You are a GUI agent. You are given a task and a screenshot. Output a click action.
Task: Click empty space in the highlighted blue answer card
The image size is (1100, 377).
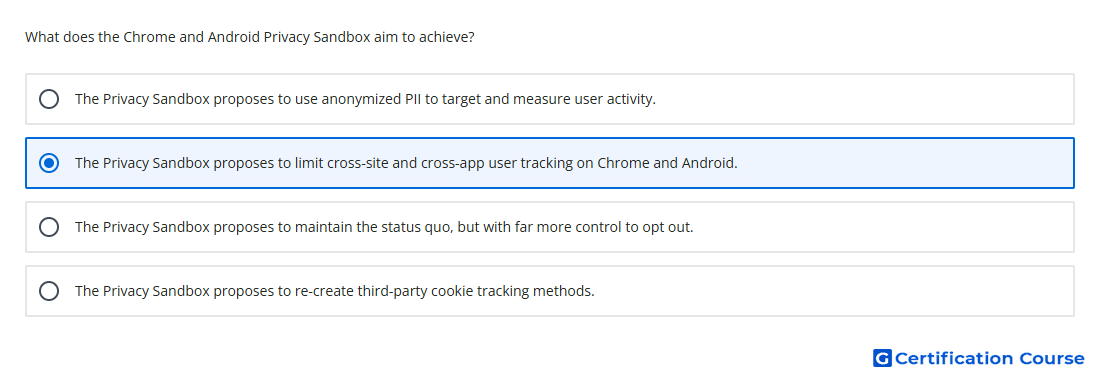[905, 163]
